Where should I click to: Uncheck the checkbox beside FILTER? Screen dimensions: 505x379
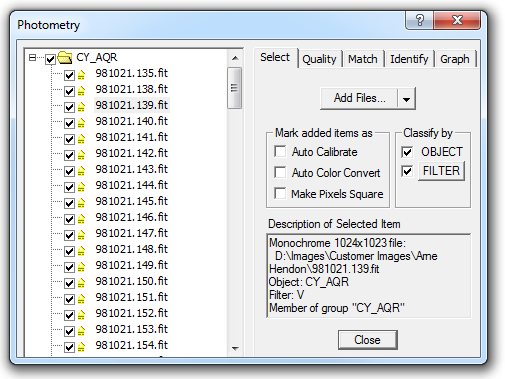[407, 171]
